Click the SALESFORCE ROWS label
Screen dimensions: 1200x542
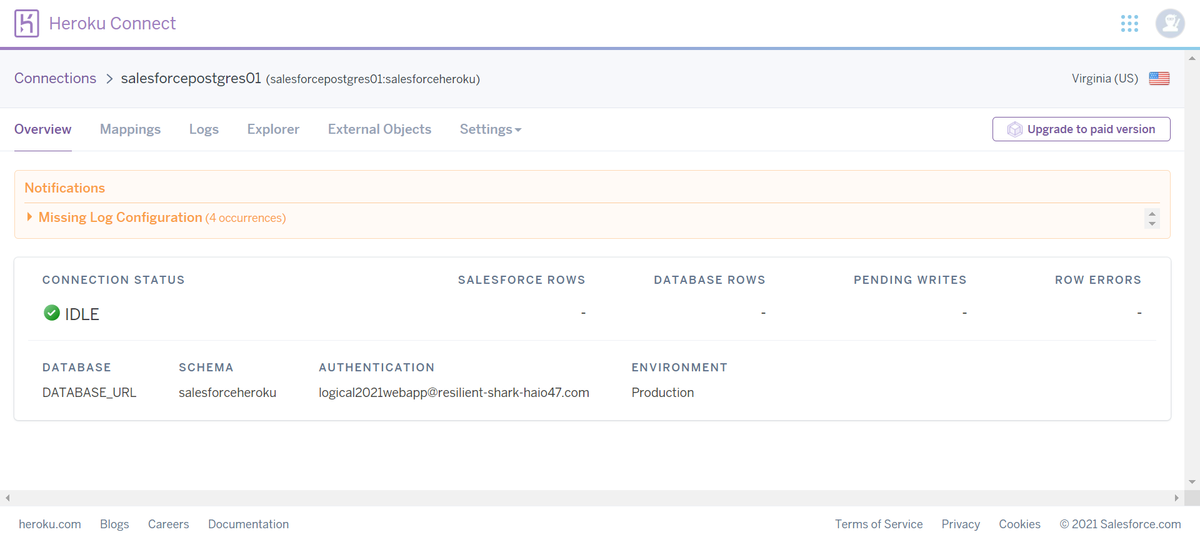(522, 280)
